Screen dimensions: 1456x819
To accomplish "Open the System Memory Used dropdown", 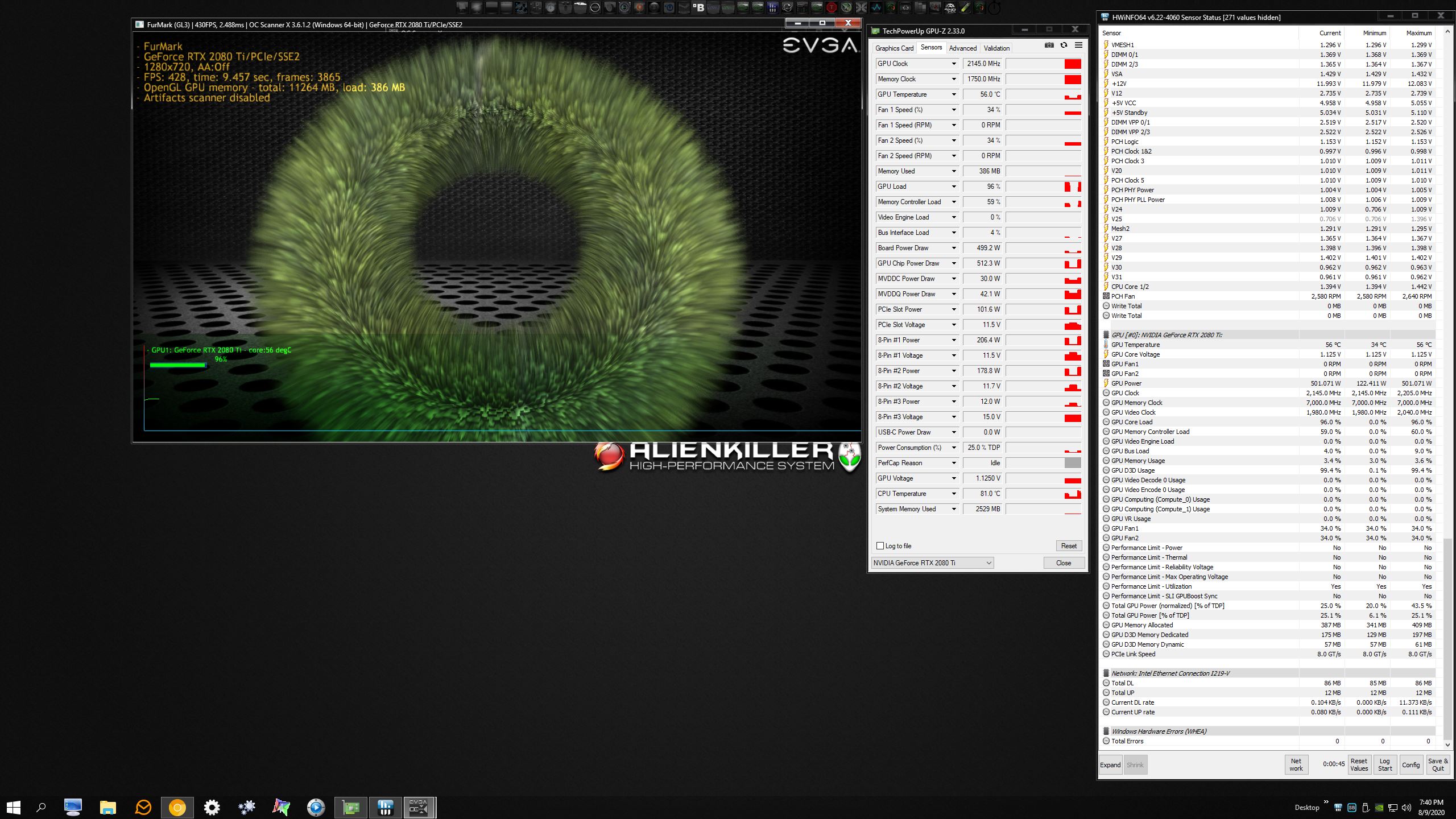I will coord(954,509).
